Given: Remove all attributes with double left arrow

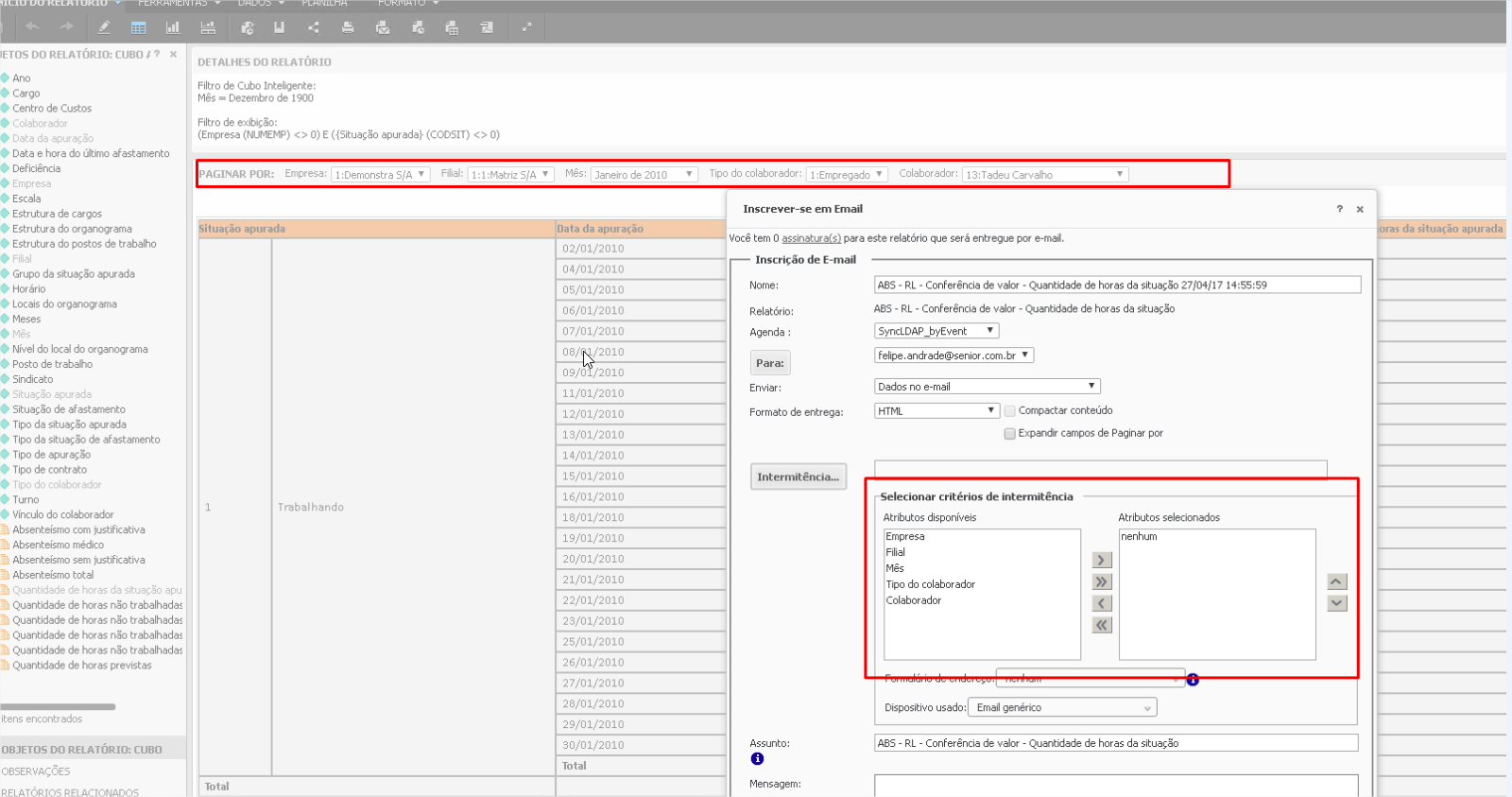Looking at the screenshot, I should [x=1101, y=625].
